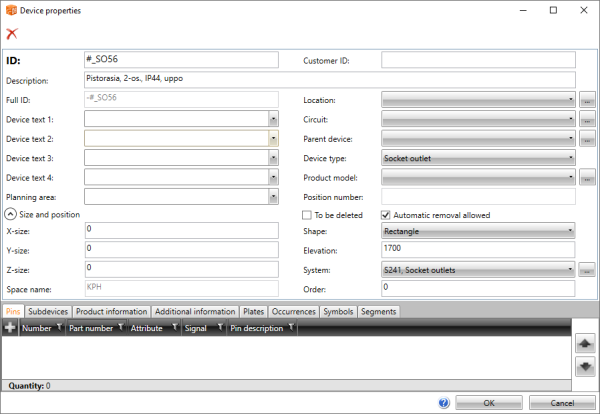
Task: Collapse the Size and position section
Action: 10,214
